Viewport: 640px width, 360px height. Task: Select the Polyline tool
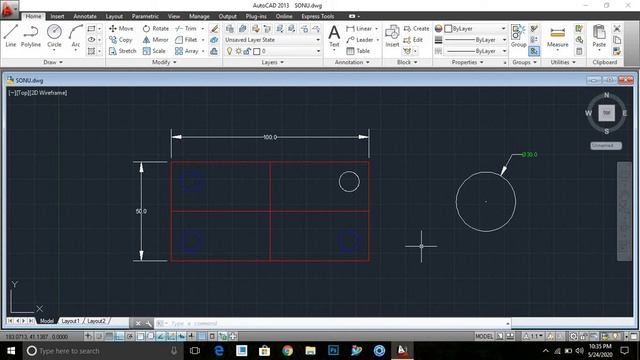(x=31, y=36)
